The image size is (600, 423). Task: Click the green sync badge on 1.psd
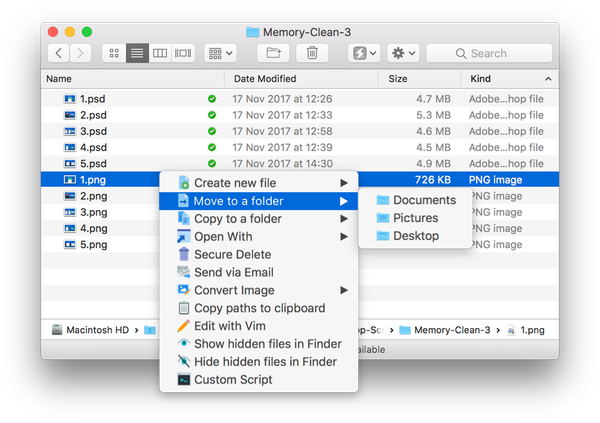[x=212, y=99]
